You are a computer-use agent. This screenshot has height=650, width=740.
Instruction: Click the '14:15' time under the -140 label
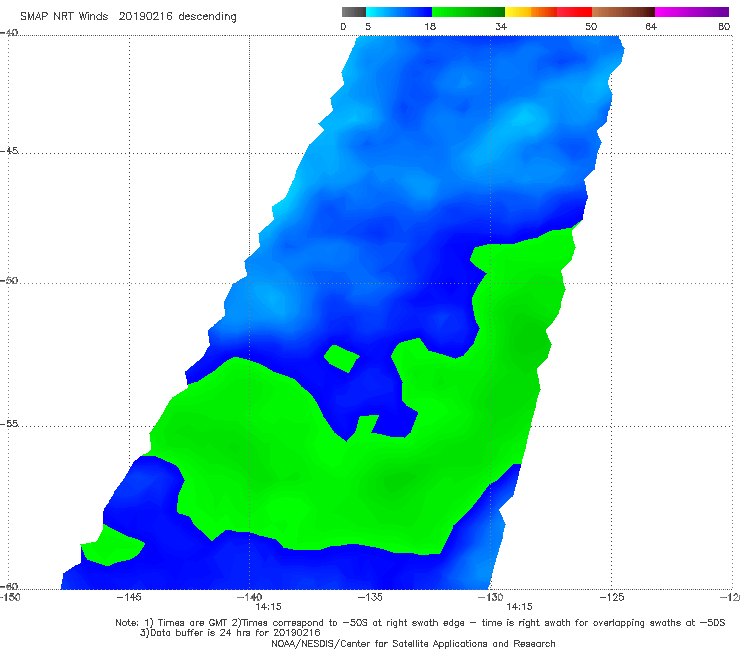268,607
